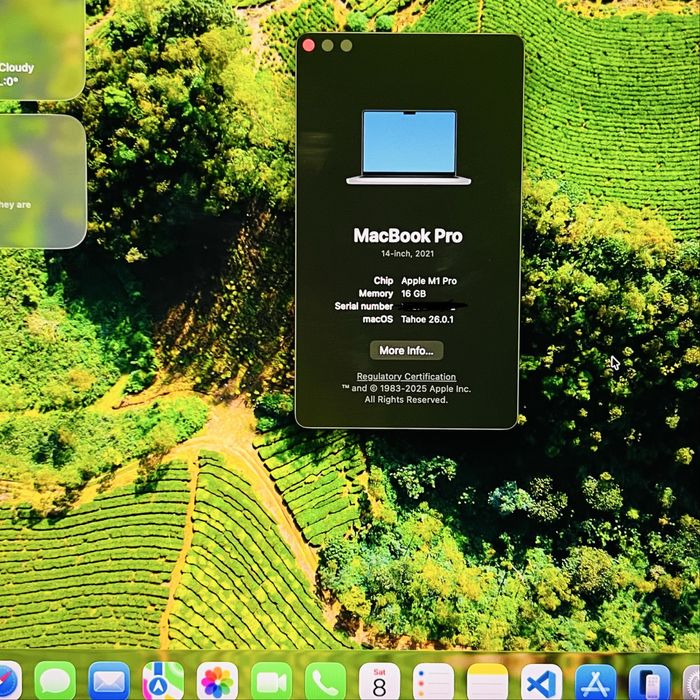Click the 'Serial number' label
This screenshot has height=700, width=700.
[364, 306]
